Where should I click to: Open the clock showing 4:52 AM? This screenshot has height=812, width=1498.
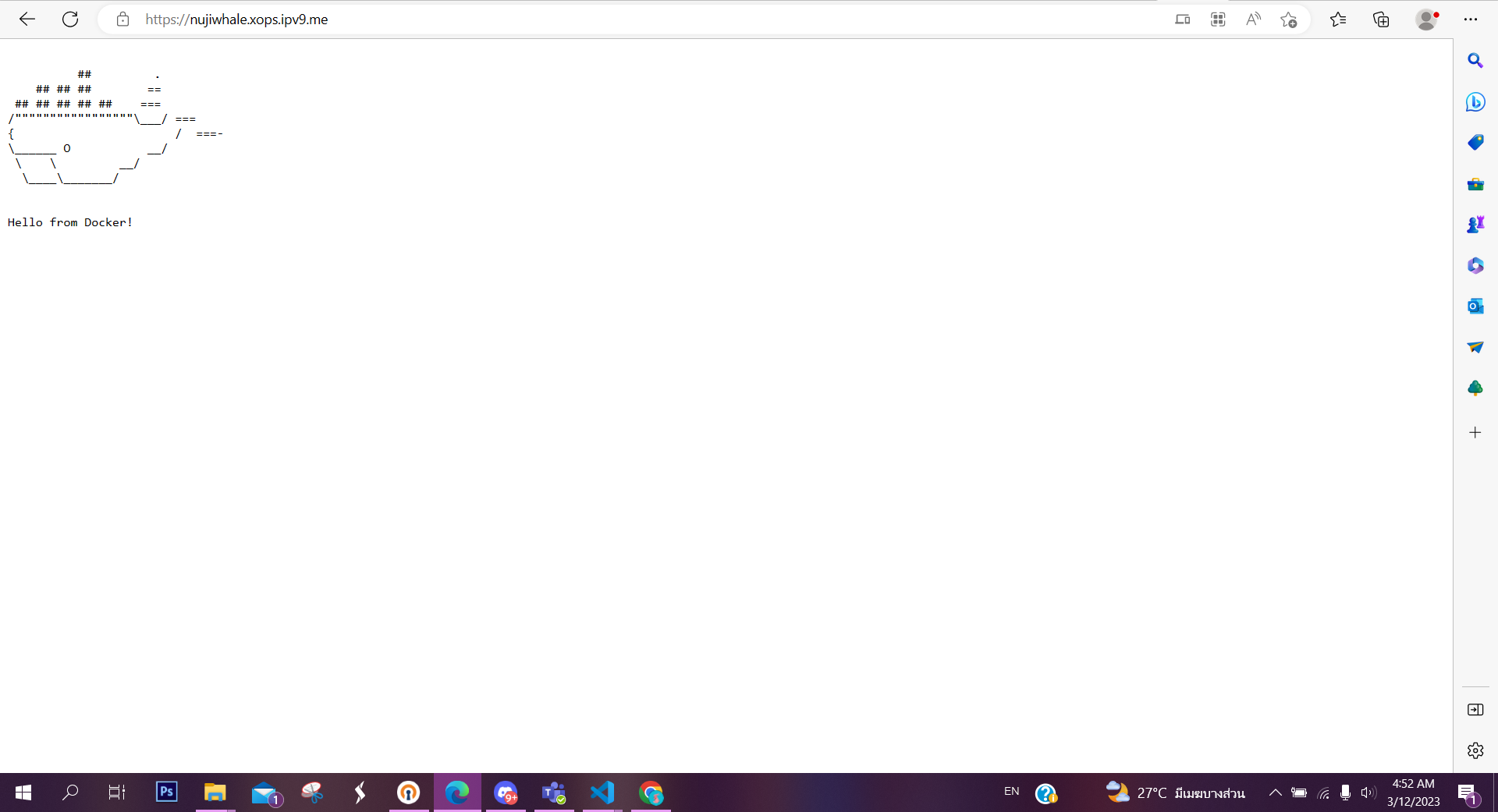1413,792
